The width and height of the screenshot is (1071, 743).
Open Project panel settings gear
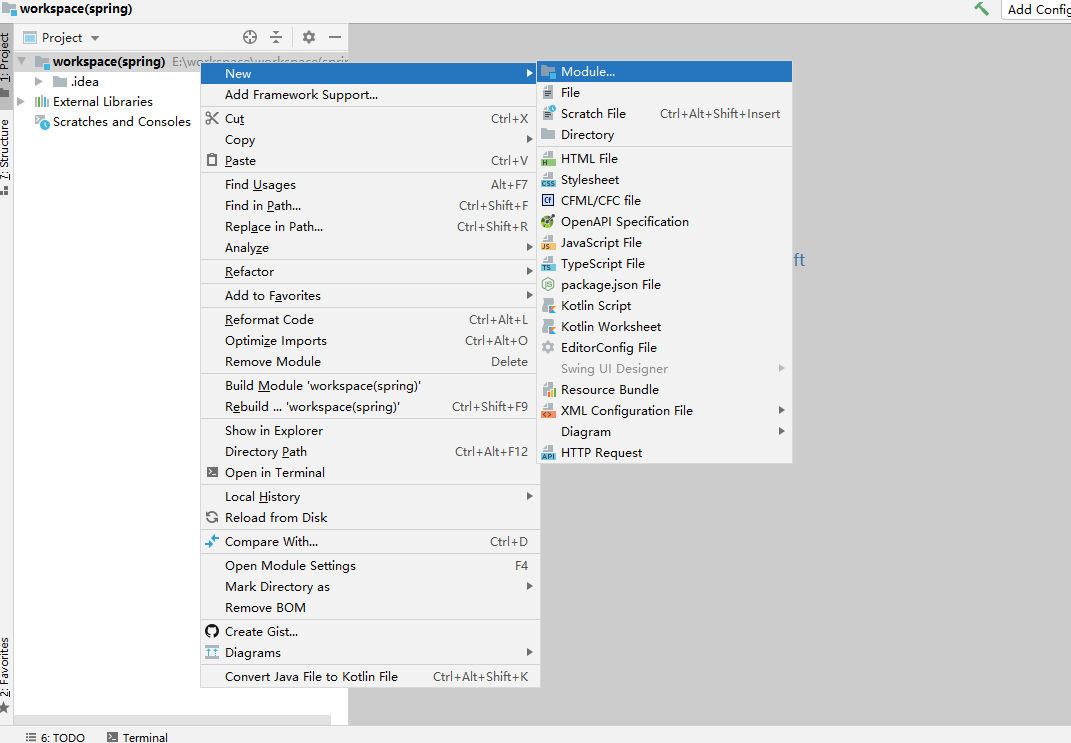[309, 37]
